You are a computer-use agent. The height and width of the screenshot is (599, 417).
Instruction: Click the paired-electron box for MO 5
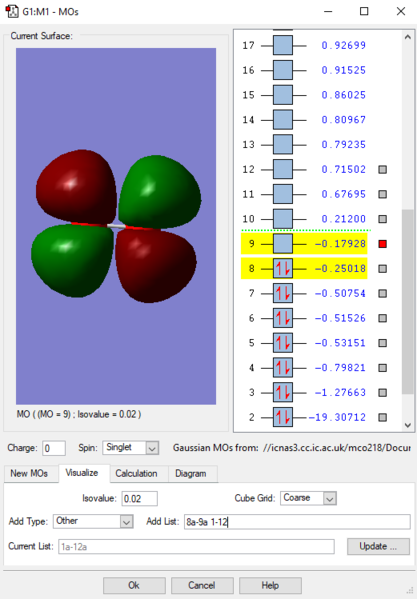tap(283, 343)
